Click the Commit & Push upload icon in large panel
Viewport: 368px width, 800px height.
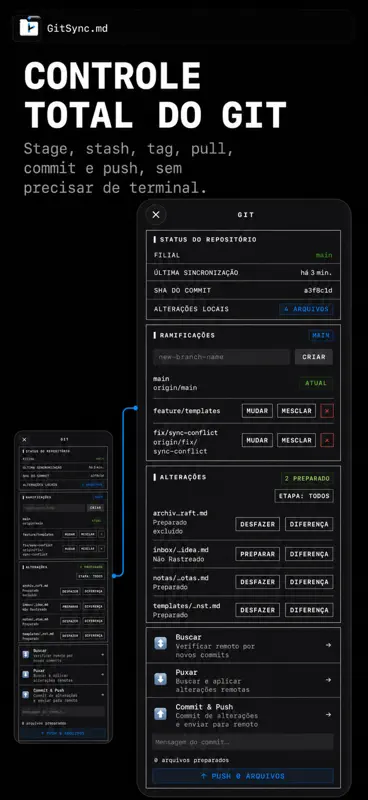pos(161,713)
